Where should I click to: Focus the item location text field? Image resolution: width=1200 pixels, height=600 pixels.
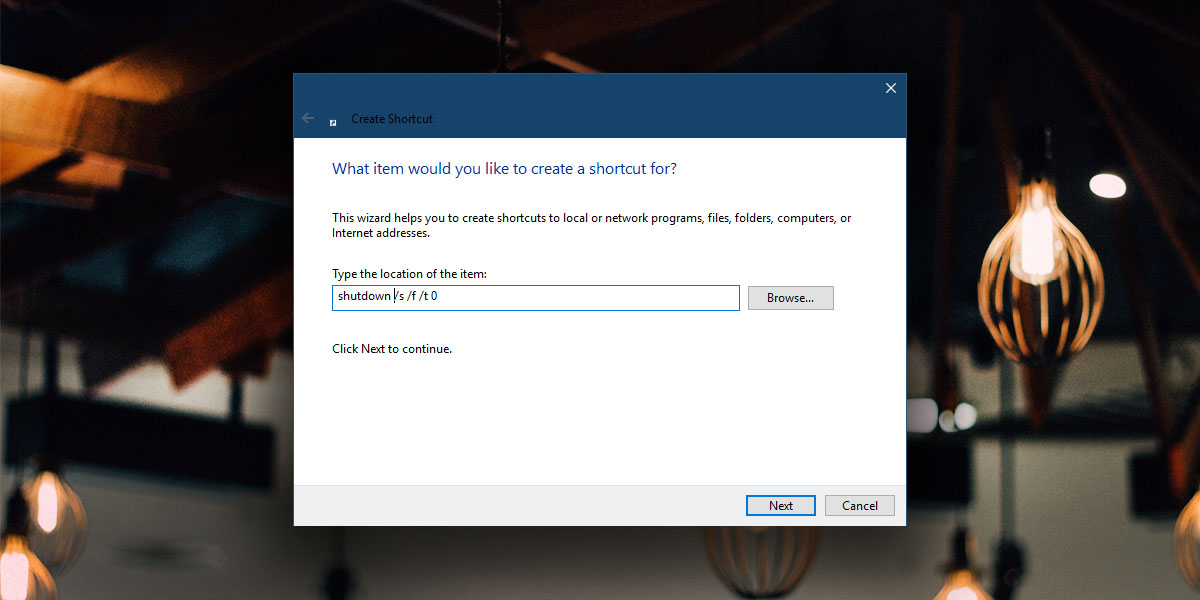(536, 297)
